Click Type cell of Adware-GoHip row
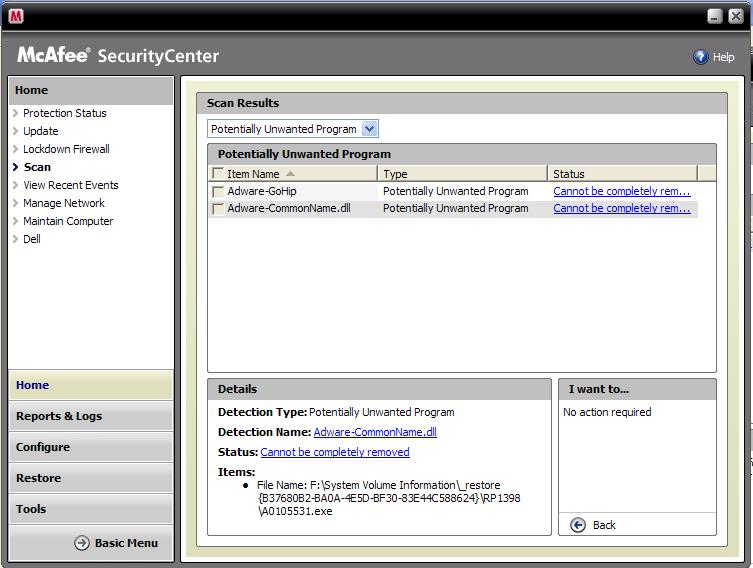 pos(455,191)
